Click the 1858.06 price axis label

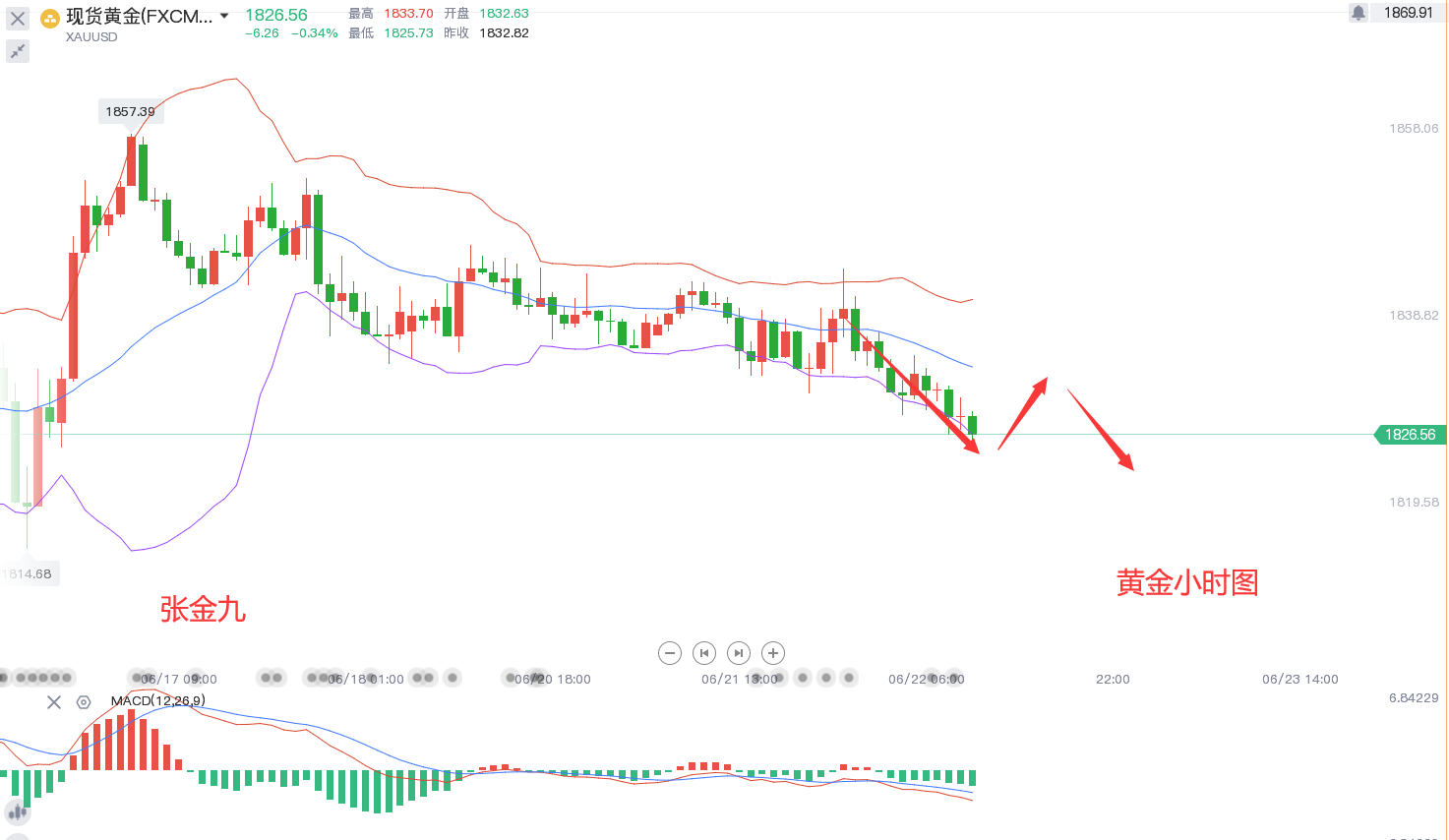(1414, 129)
